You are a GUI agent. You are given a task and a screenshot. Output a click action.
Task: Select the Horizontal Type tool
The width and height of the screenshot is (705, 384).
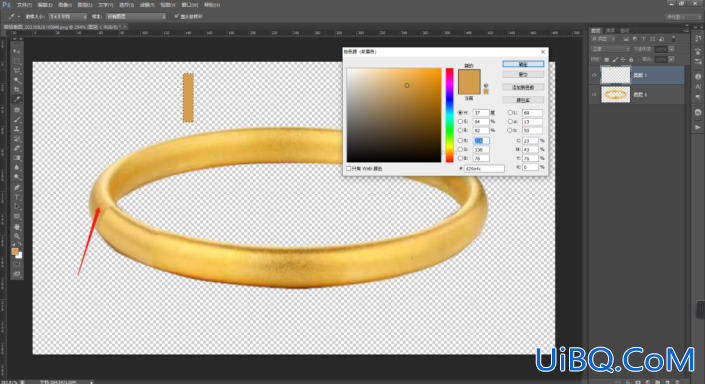coord(17,197)
